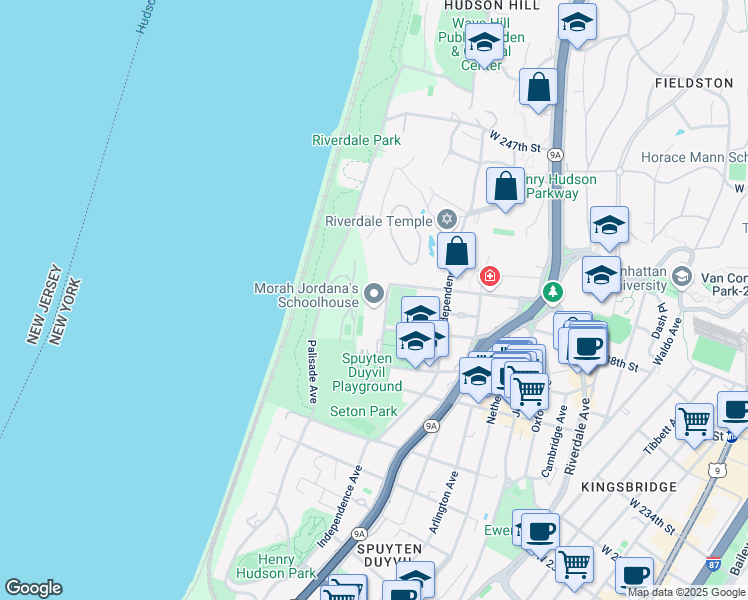This screenshot has width=748, height=600.
Task: Click the W 247th St street label
Action: (515, 142)
